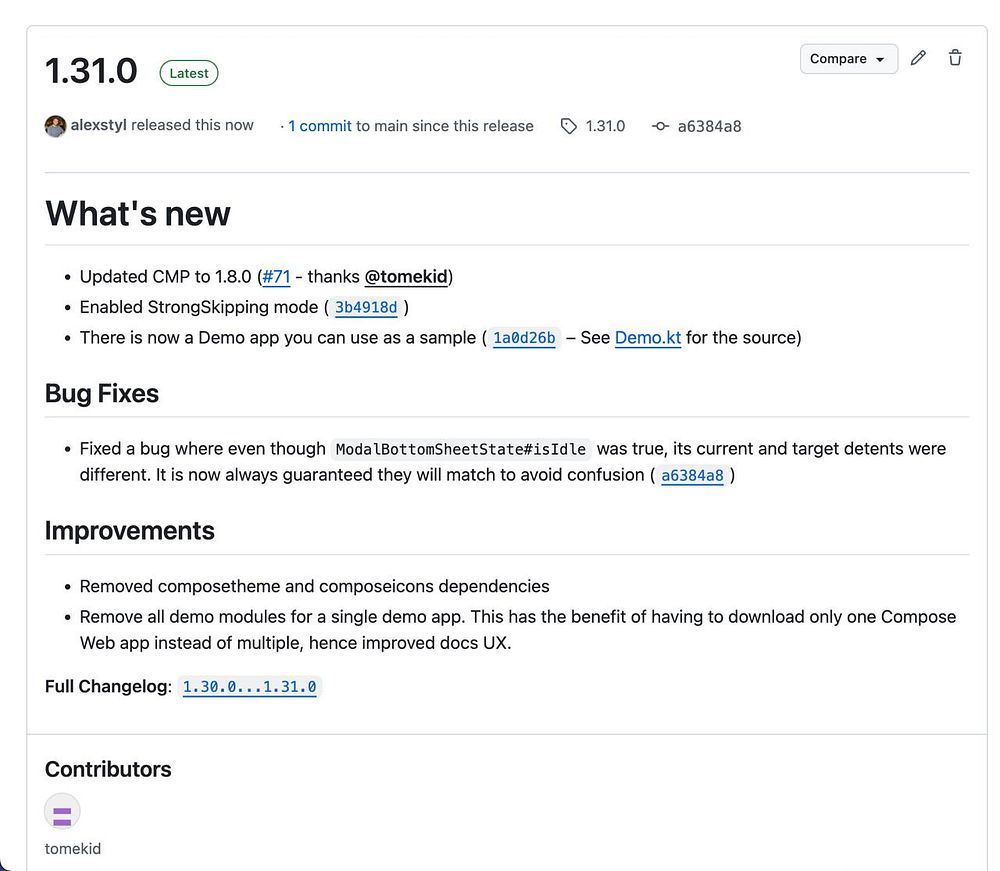Click the Latest badge
Screen dimensions: 1000x871
(x=189, y=73)
